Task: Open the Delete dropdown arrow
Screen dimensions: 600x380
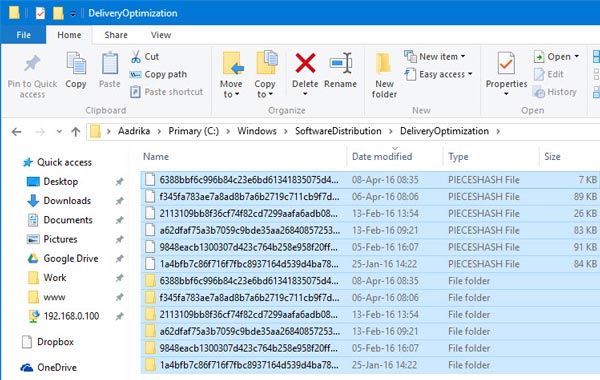Action: click(x=305, y=94)
